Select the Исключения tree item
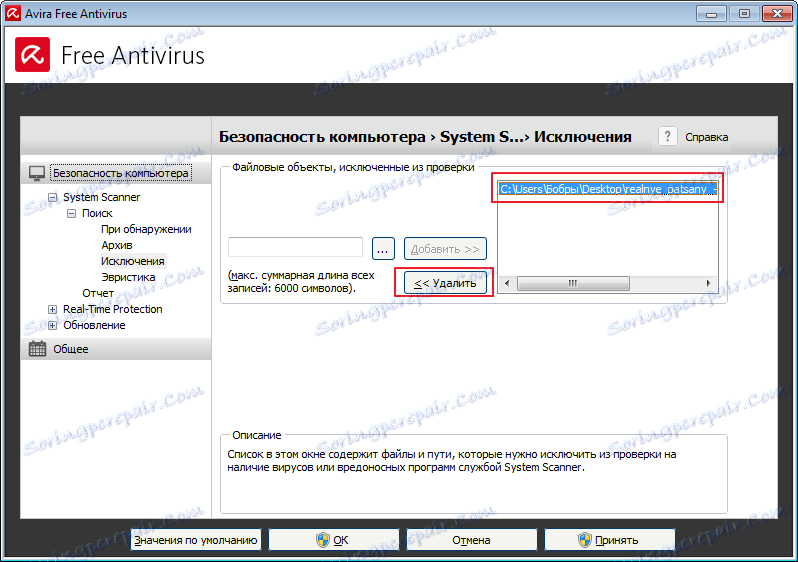 132,261
